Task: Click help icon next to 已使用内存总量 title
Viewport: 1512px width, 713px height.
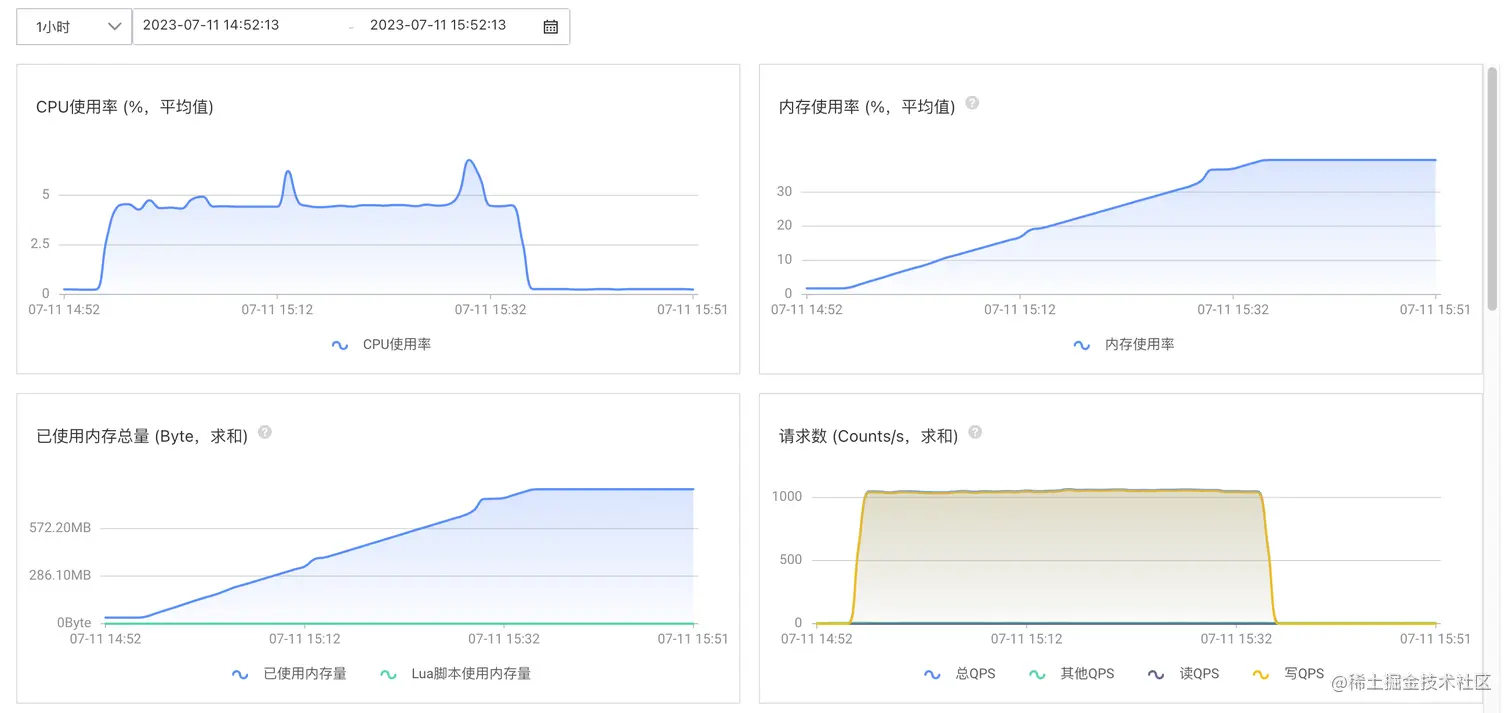Action: click(265, 432)
